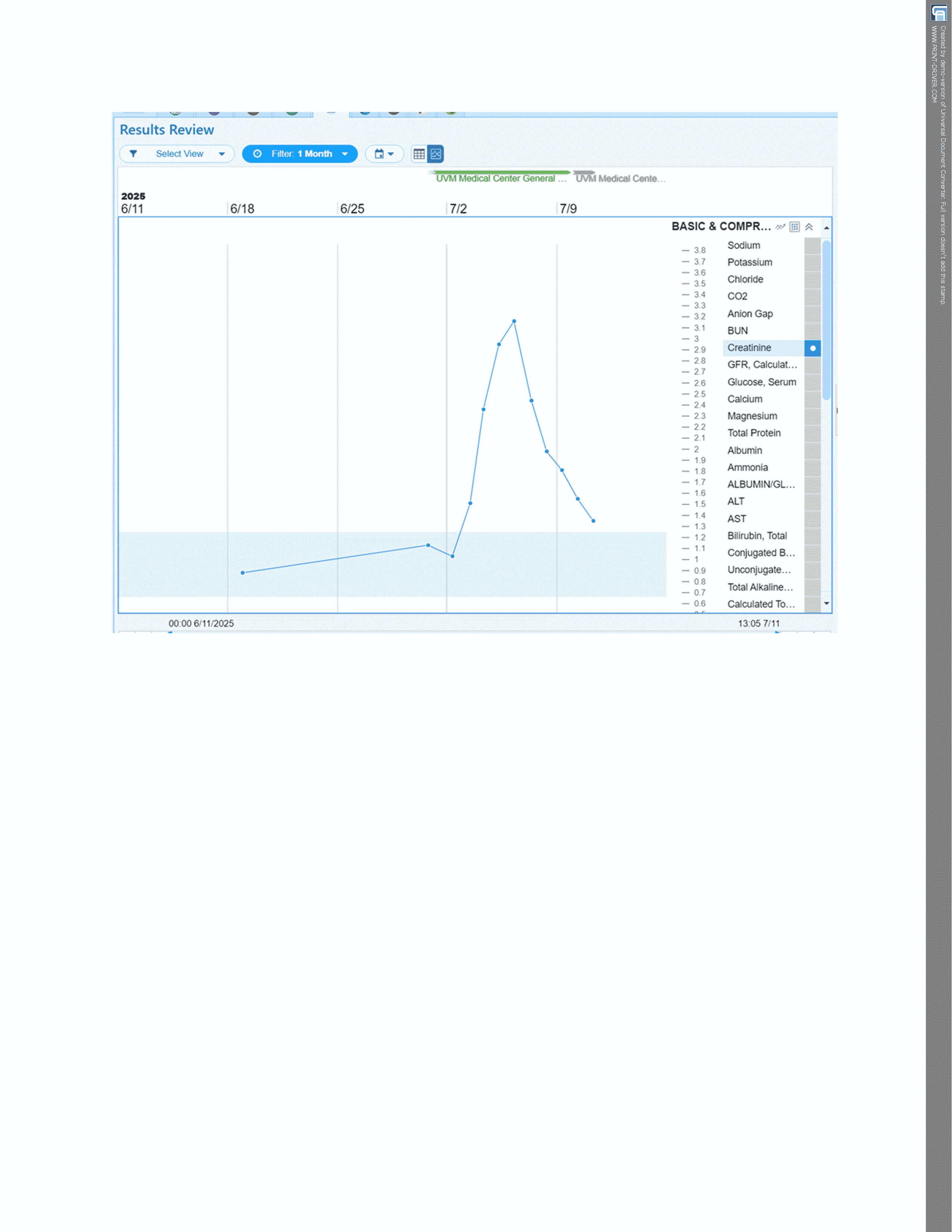Select AST in the lab list
952x1232 pixels.
(x=737, y=519)
